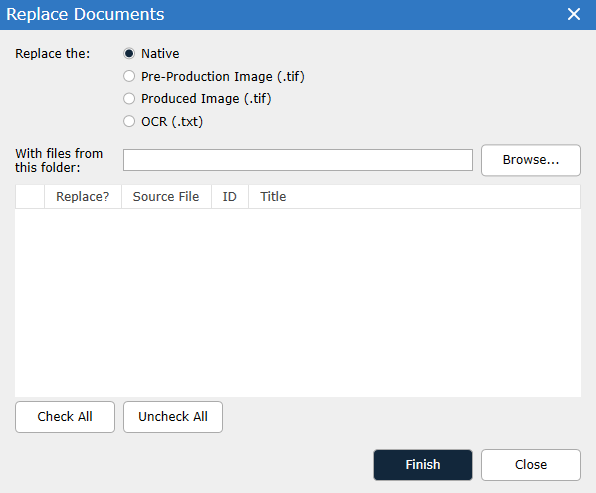Click the Replace Documents title bar
The height and width of the screenshot is (493, 596).
pyautogui.click(x=281, y=14)
